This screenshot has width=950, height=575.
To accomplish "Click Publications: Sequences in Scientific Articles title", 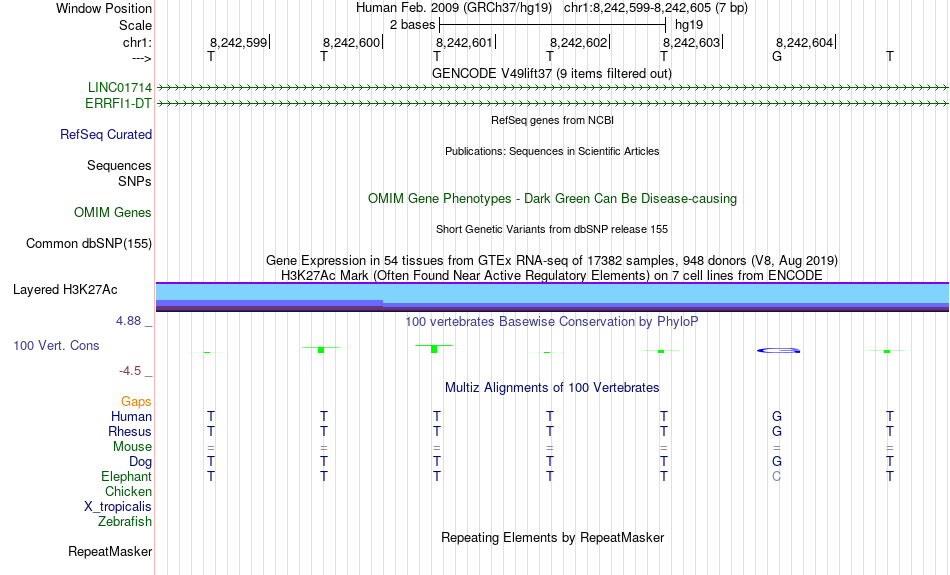I will [552, 151].
